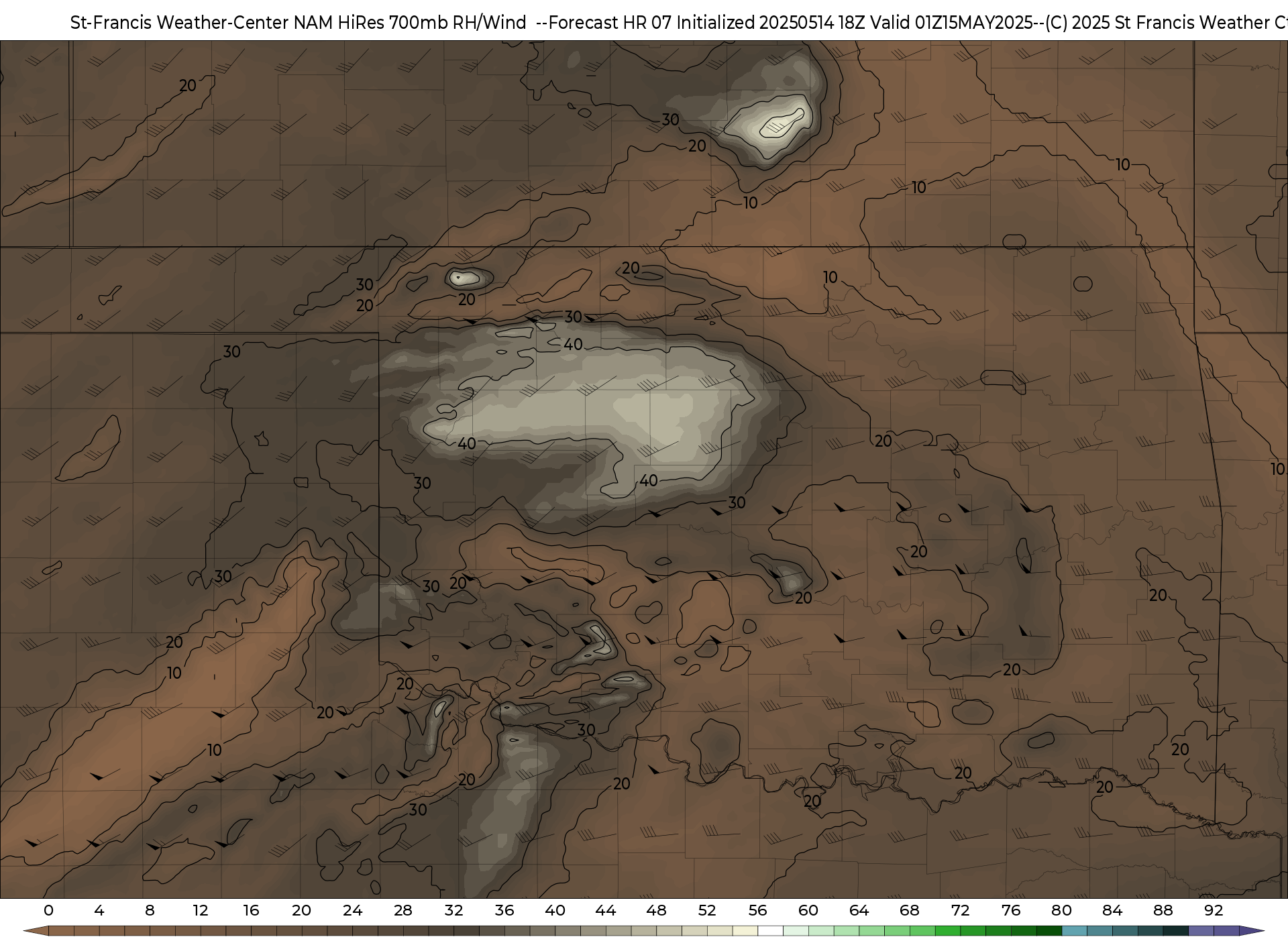The width and height of the screenshot is (1288, 939).
Task: Click the cut-off '10.' contour label at map edge
Action: coord(1279,469)
